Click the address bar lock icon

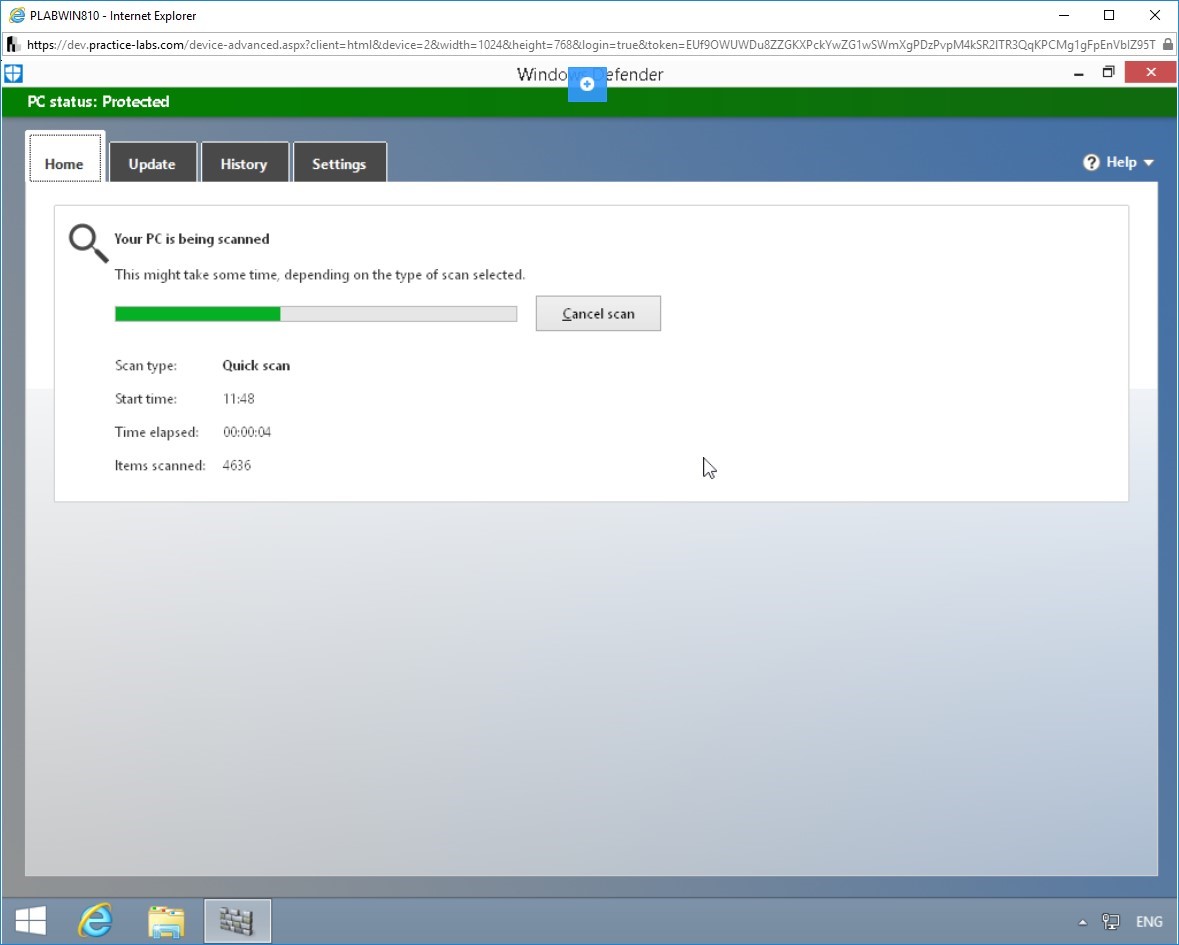tap(1168, 44)
